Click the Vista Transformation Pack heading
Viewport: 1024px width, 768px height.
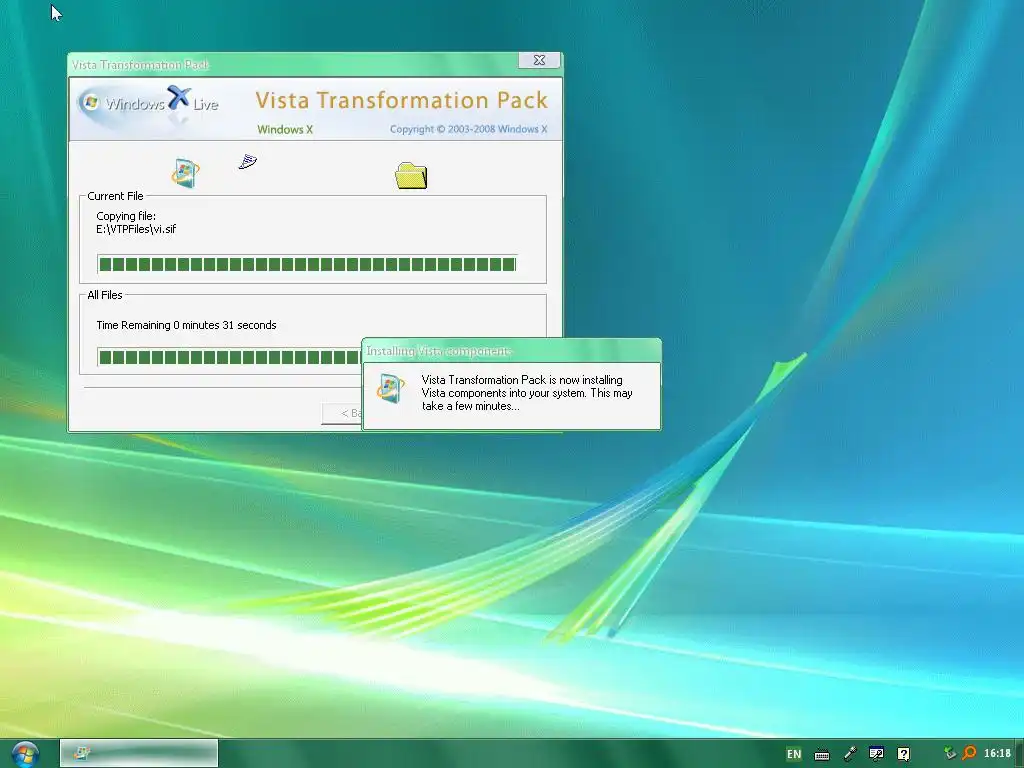click(401, 100)
